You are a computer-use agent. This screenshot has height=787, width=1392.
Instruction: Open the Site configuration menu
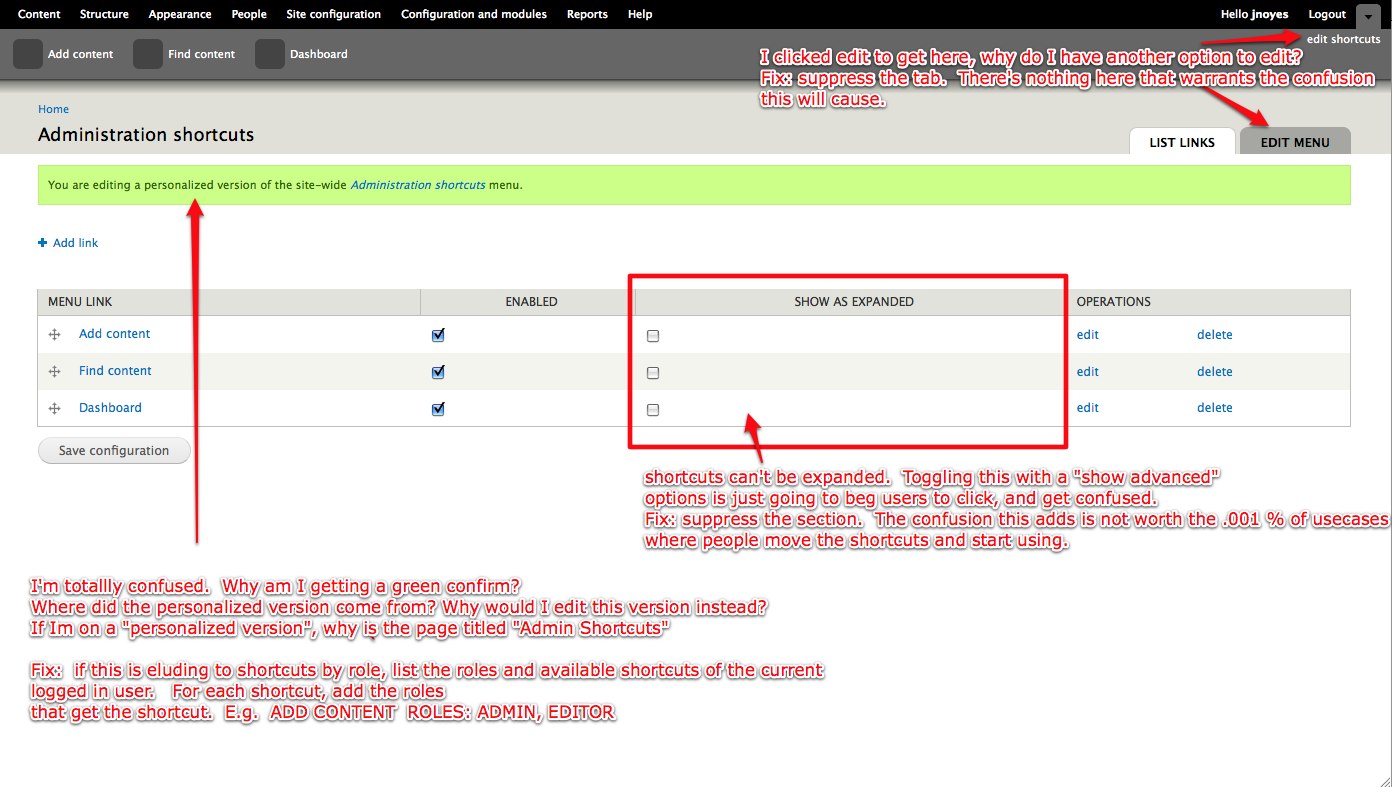pyautogui.click(x=333, y=14)
